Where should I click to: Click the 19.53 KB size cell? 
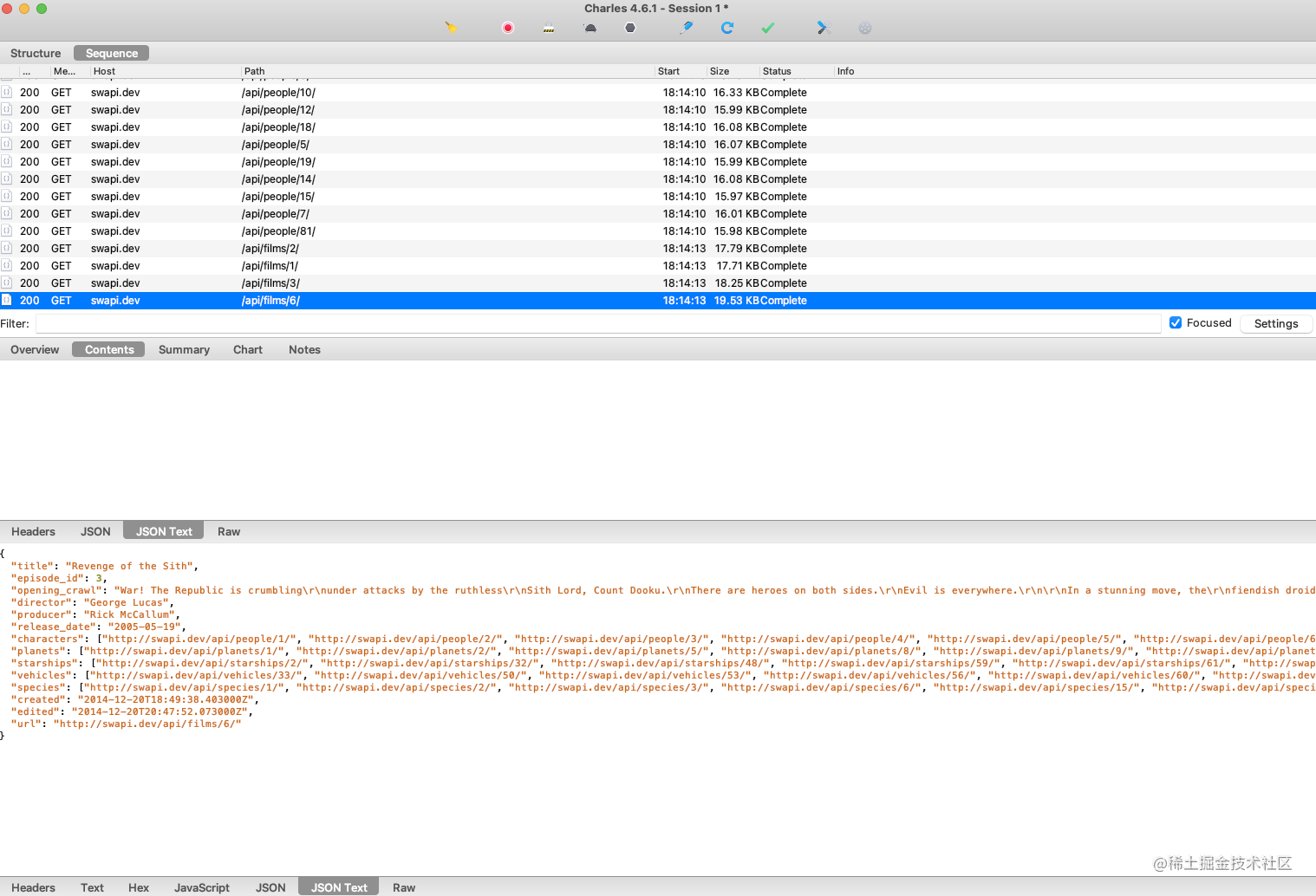(x=737, y=300)
